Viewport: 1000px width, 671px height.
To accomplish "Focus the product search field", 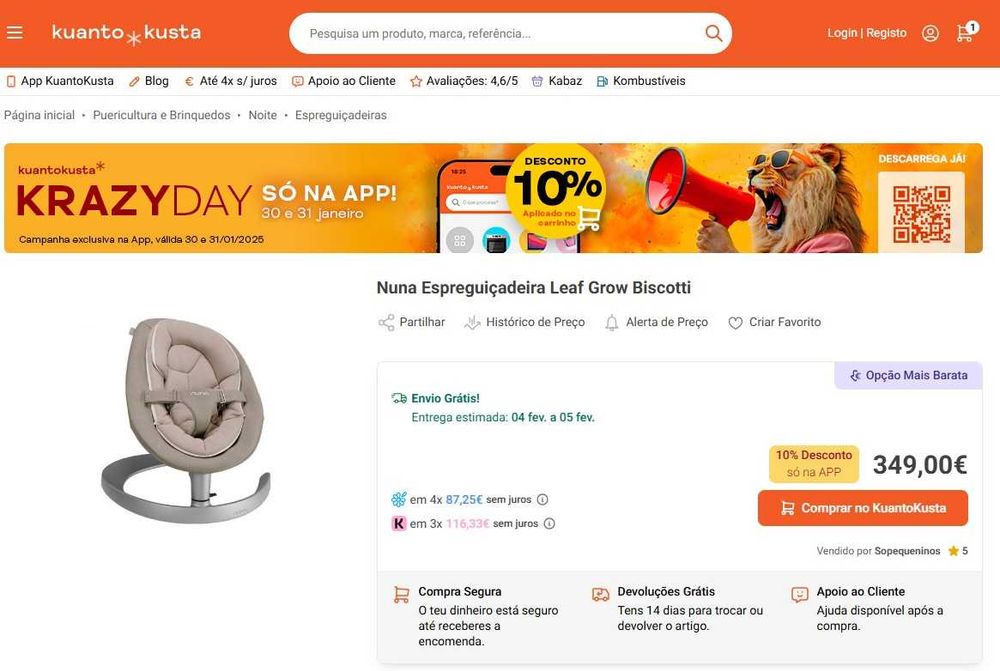I will point(500,34).
